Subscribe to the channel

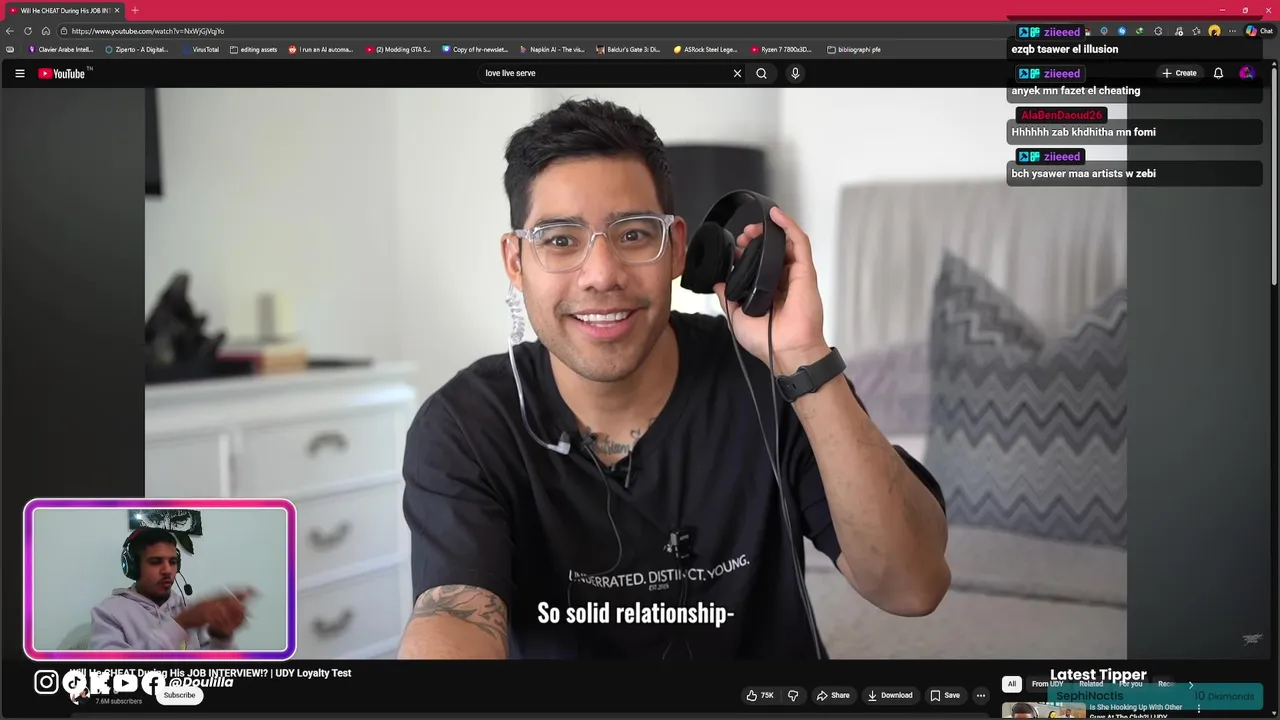pos(180,695)
